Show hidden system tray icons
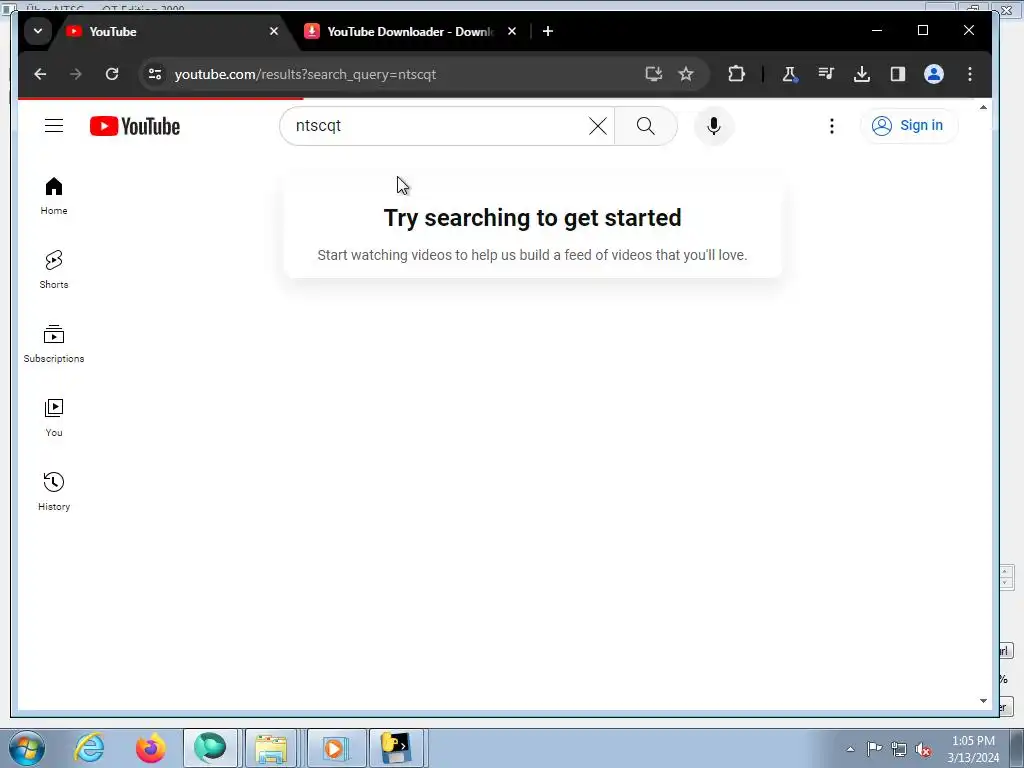The width and height of the screenshot is (1024, 768). coord(850,749)
